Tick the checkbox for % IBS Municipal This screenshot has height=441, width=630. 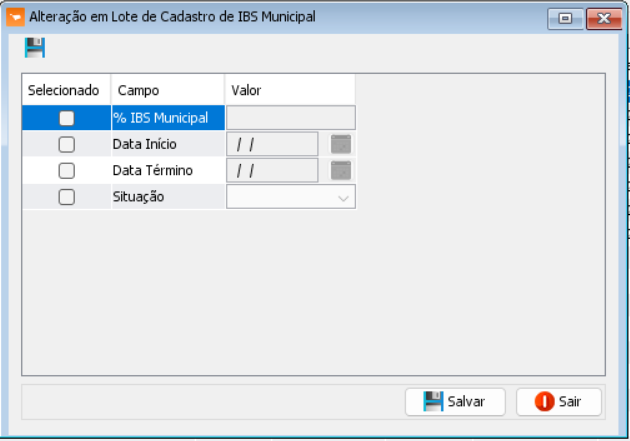point(67,118)
